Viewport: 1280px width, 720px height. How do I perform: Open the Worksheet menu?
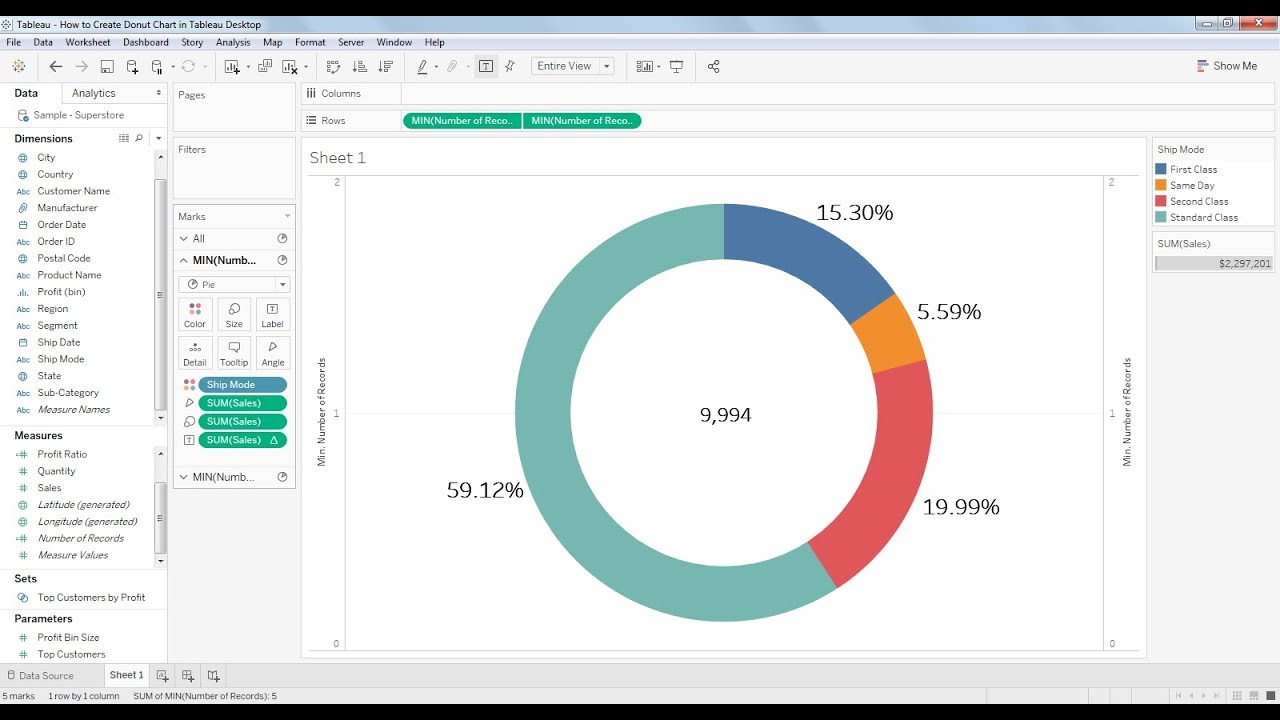(x=88, y=42)
